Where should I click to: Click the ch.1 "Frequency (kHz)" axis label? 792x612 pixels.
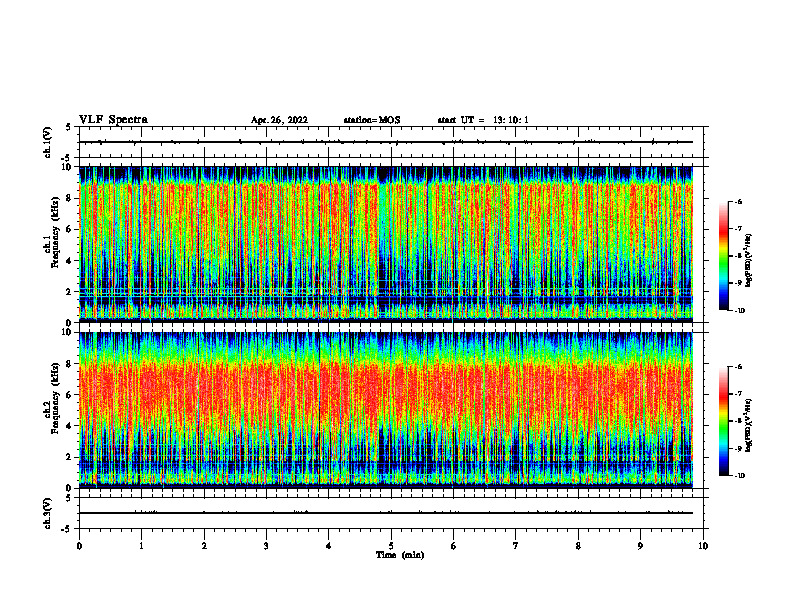click(54, 233)
